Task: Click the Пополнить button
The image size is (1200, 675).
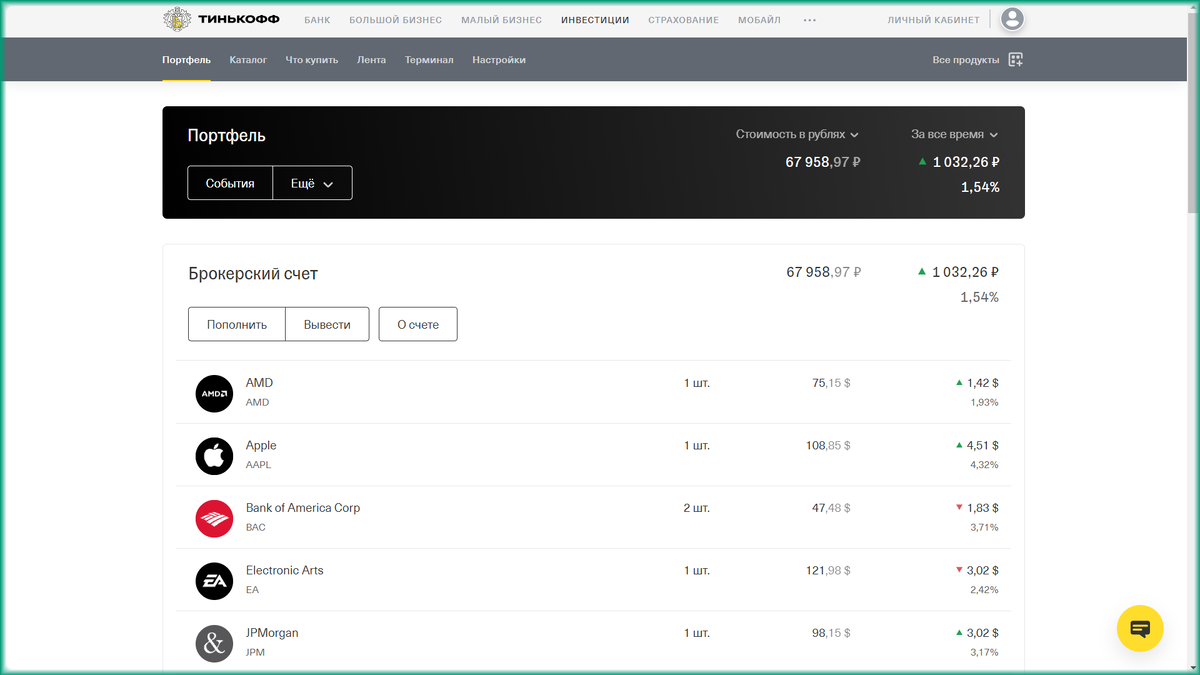Action: 237,324
